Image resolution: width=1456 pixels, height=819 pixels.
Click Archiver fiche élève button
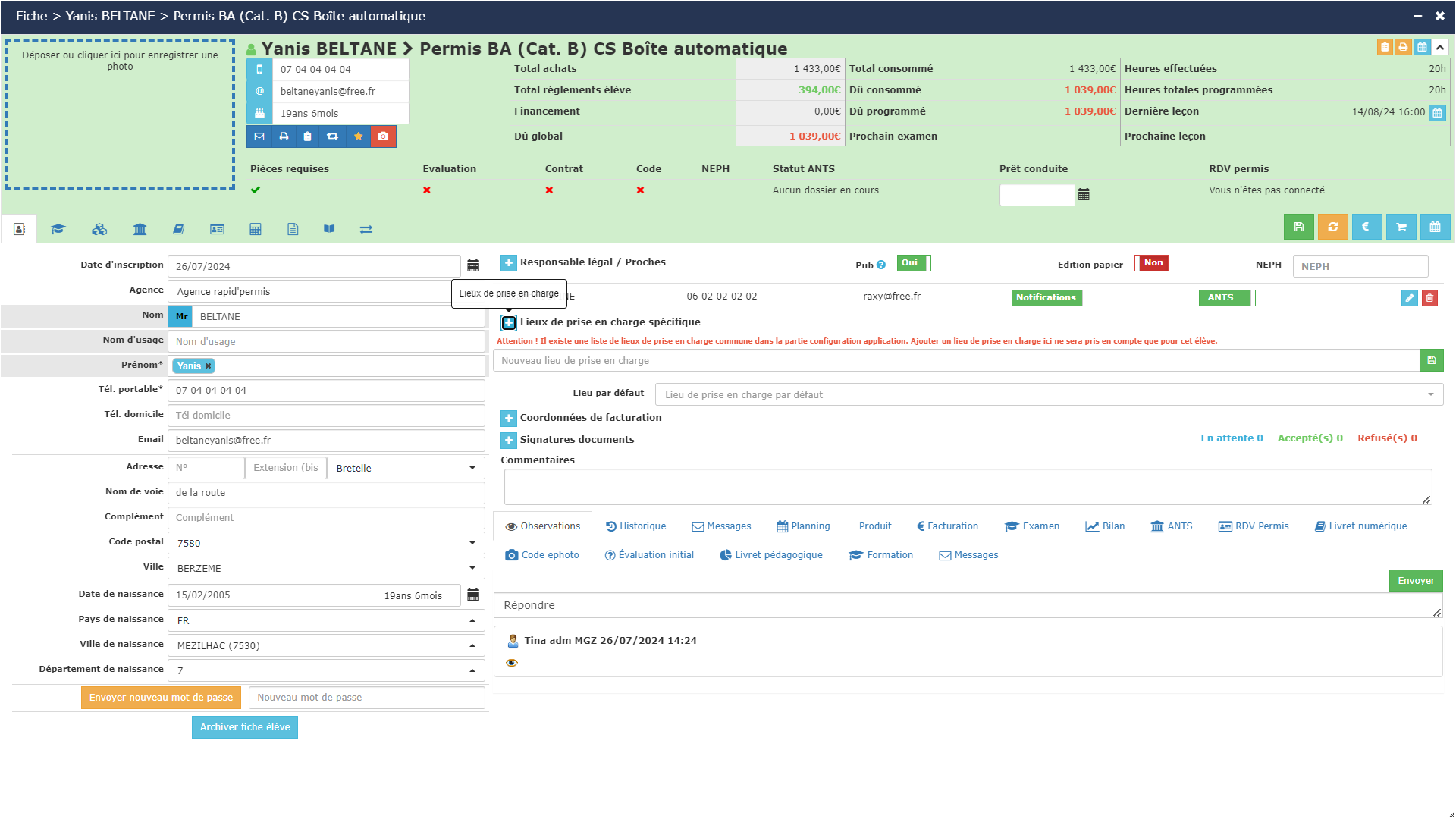[x=244, y=727]
